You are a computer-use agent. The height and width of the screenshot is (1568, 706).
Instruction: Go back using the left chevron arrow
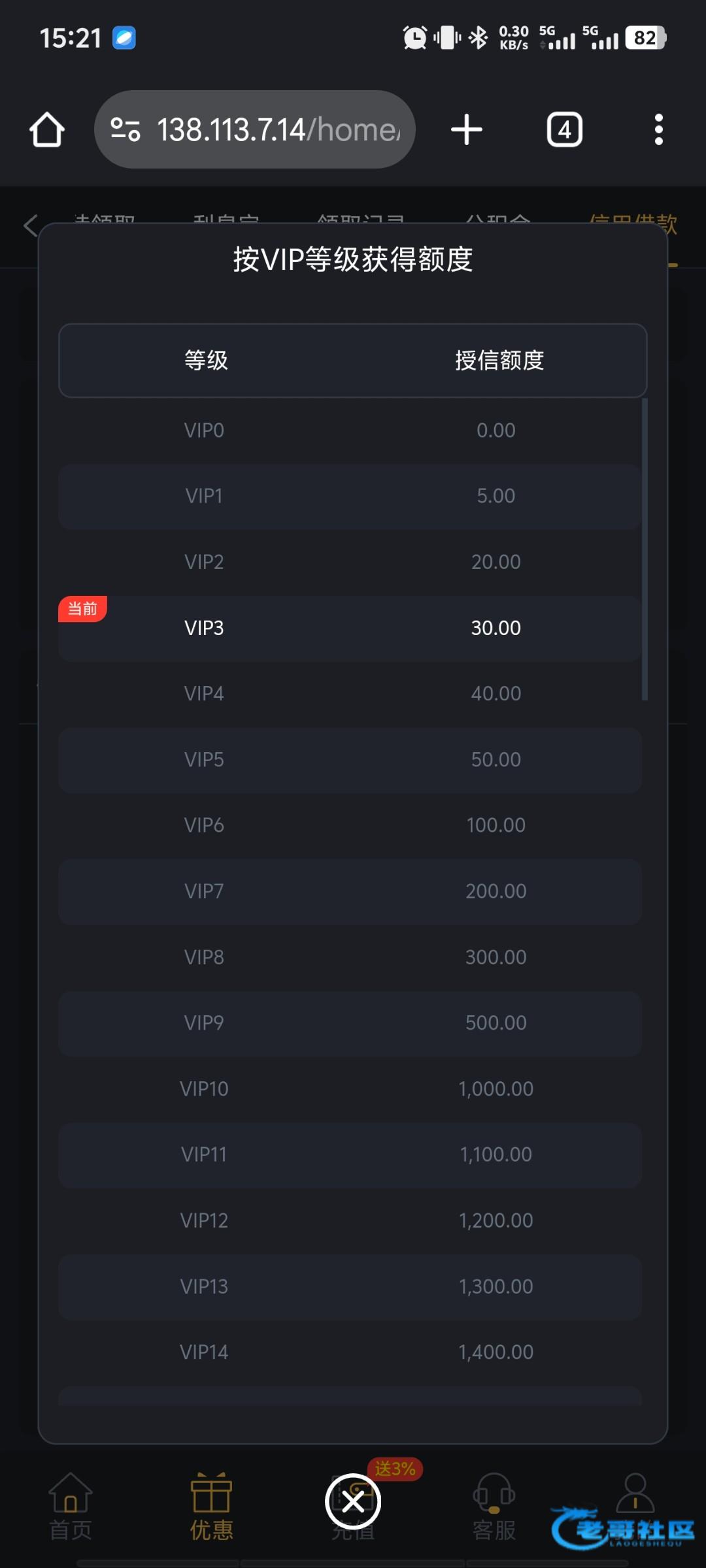(30, 225)
